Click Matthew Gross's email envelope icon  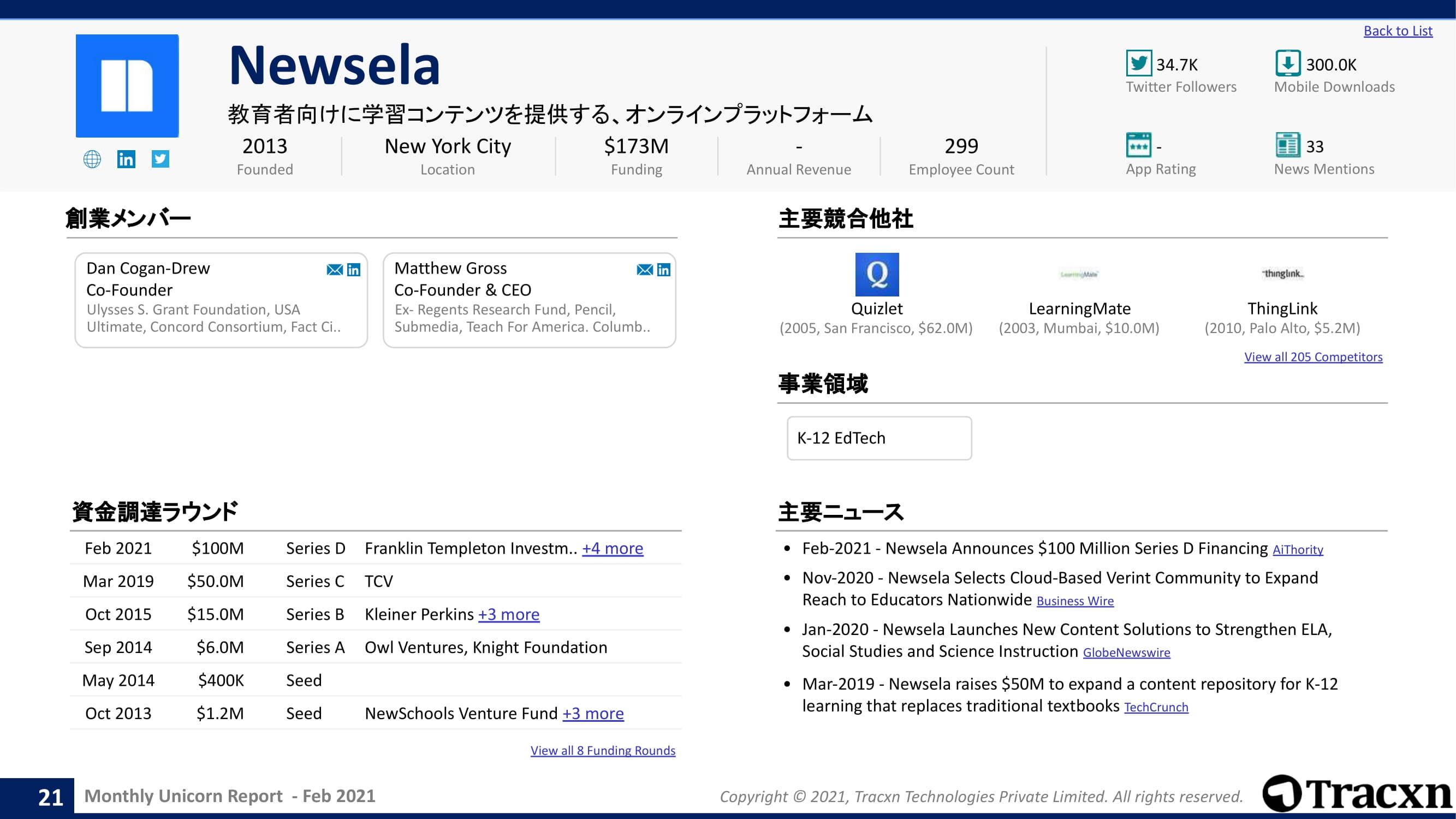(644, 270)
